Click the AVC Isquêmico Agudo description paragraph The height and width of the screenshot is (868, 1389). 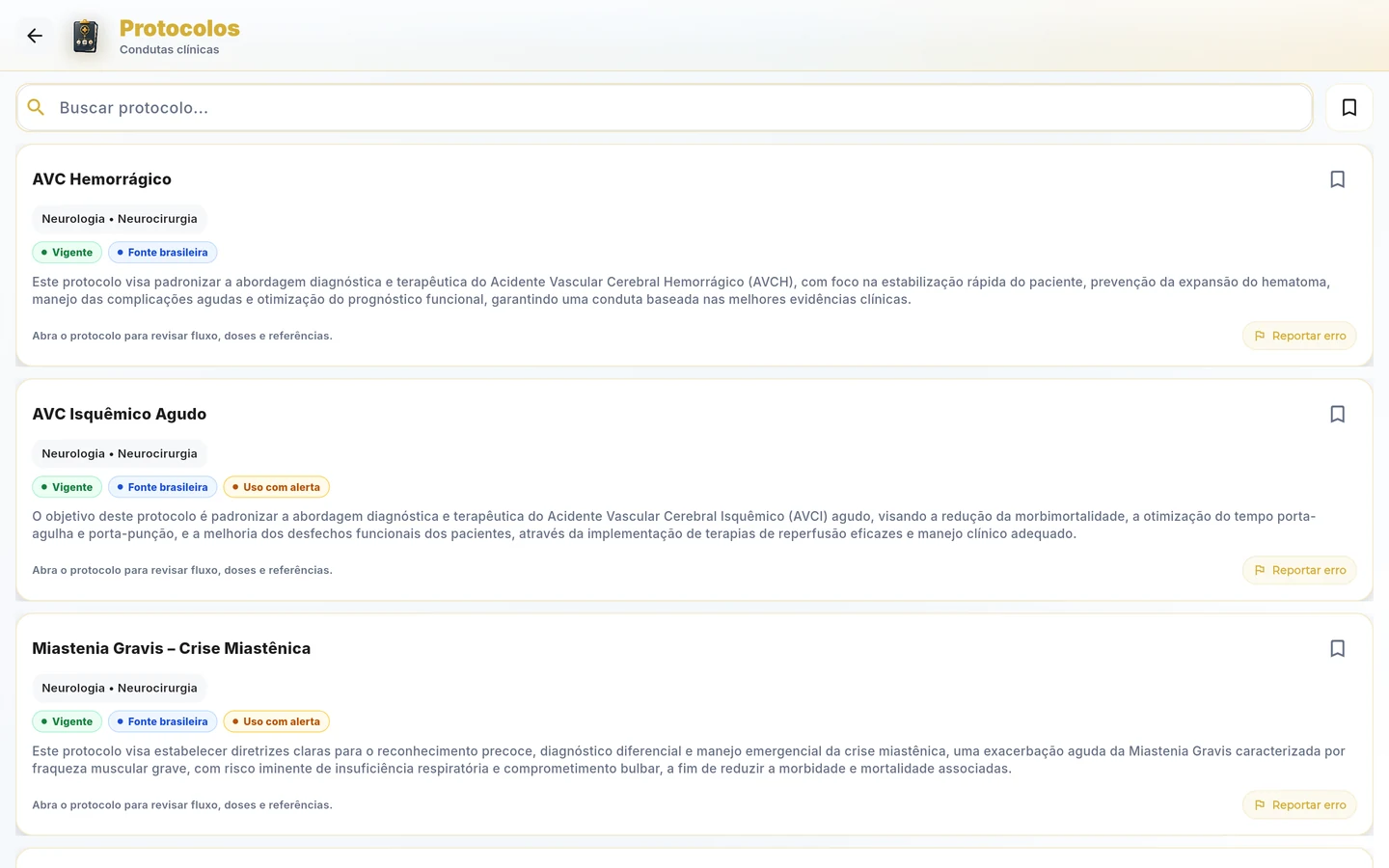tap(673, 525)
